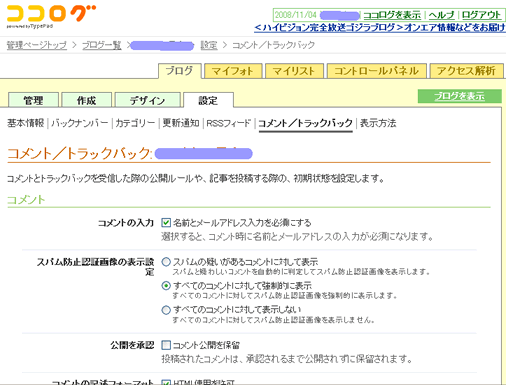Toggle HTML使用を許可 checkbox

click(x=166, y=383)
